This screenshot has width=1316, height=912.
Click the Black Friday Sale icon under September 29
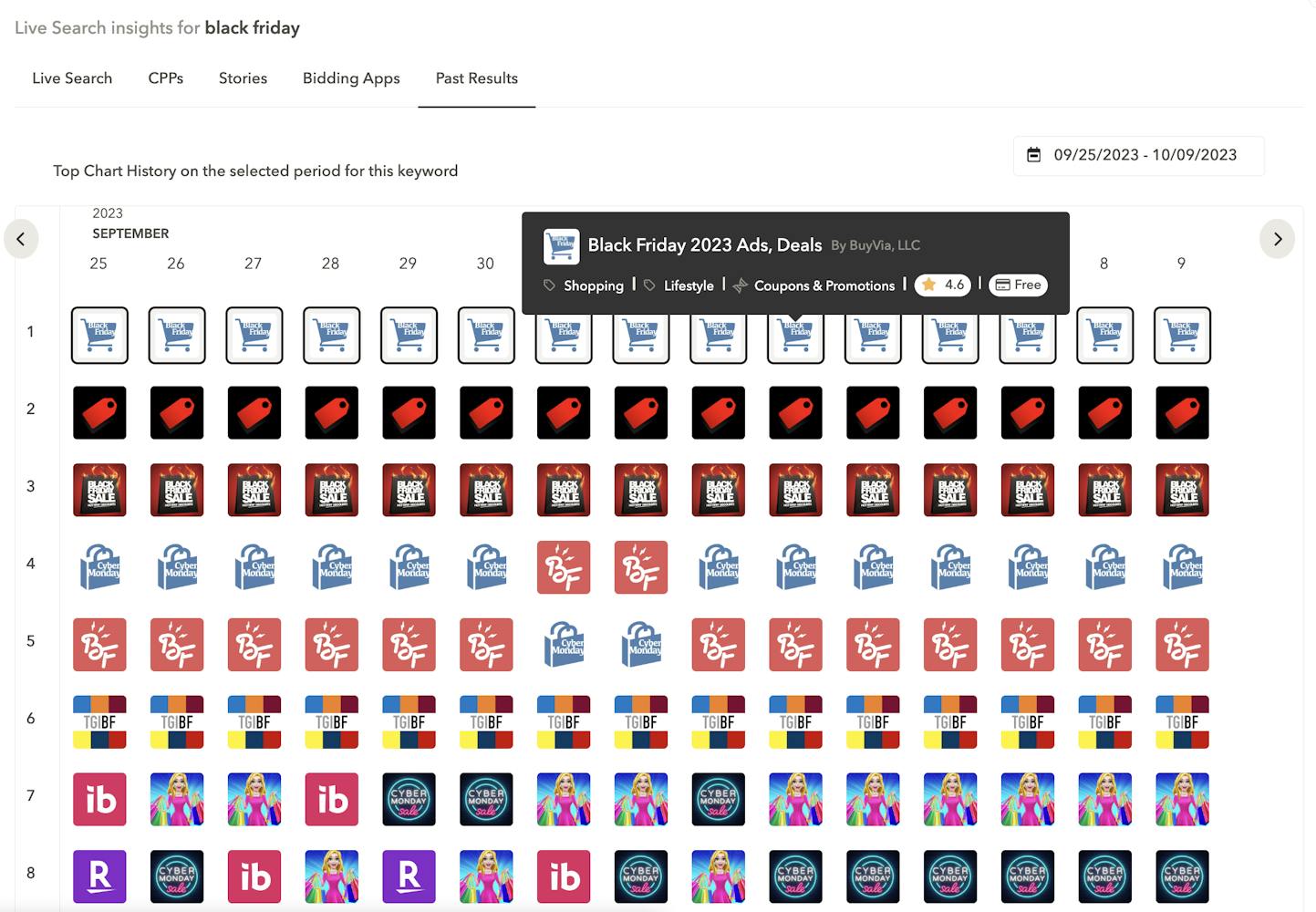pyautogui.click(x=409, y=490)
